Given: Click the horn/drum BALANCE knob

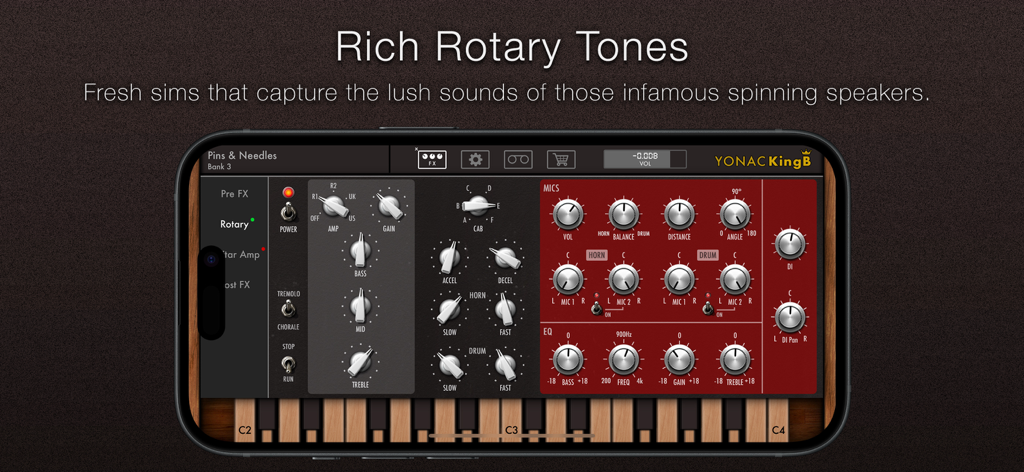Looking at the screenshot, I should [x=624, y=214].
